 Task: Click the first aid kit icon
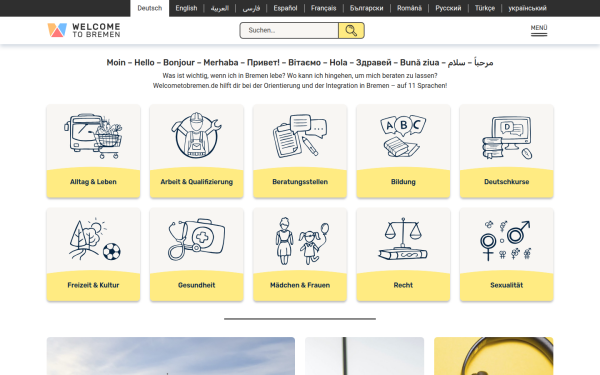coord(196,240)
